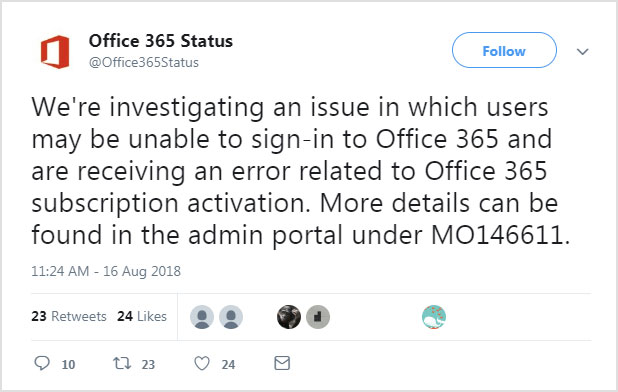
Task: Open the gray square-logo liker avatar
Action: pyautogui.click(x=318, y=317)
